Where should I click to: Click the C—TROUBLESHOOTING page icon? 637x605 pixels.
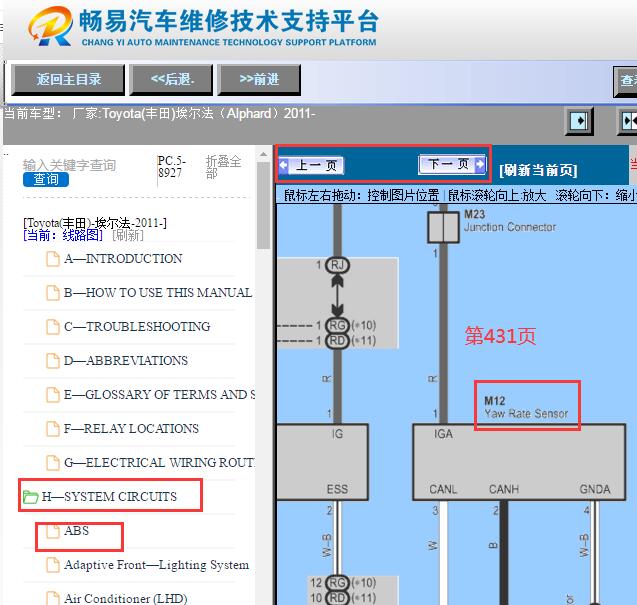tap(52, 327)
